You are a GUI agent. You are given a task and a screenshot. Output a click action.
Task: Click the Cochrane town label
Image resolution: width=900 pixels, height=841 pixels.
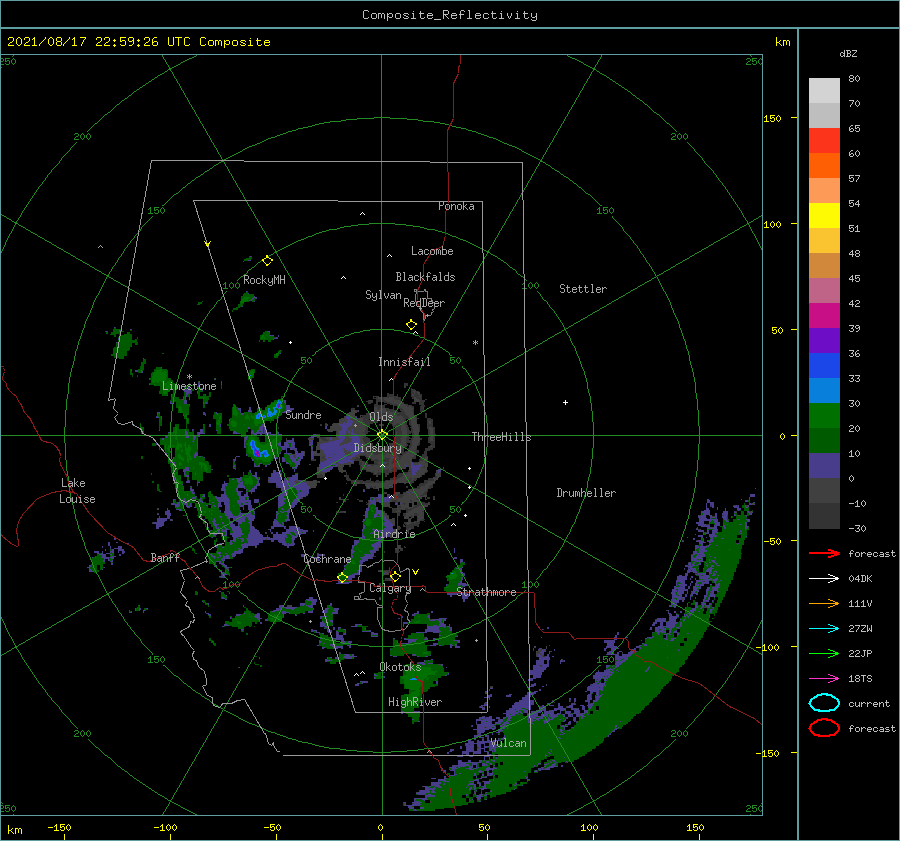[327, 559]
